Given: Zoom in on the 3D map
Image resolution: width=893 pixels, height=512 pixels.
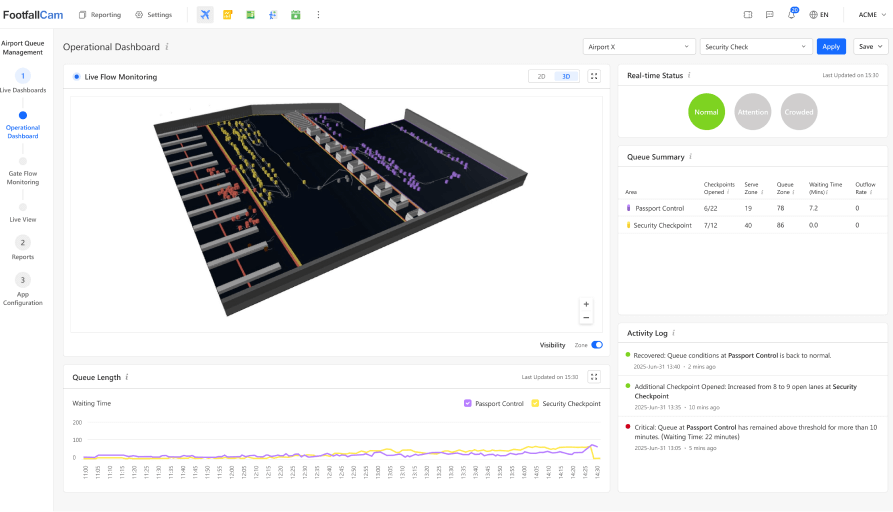Looking at the screenshot, I should click(586, 304).
